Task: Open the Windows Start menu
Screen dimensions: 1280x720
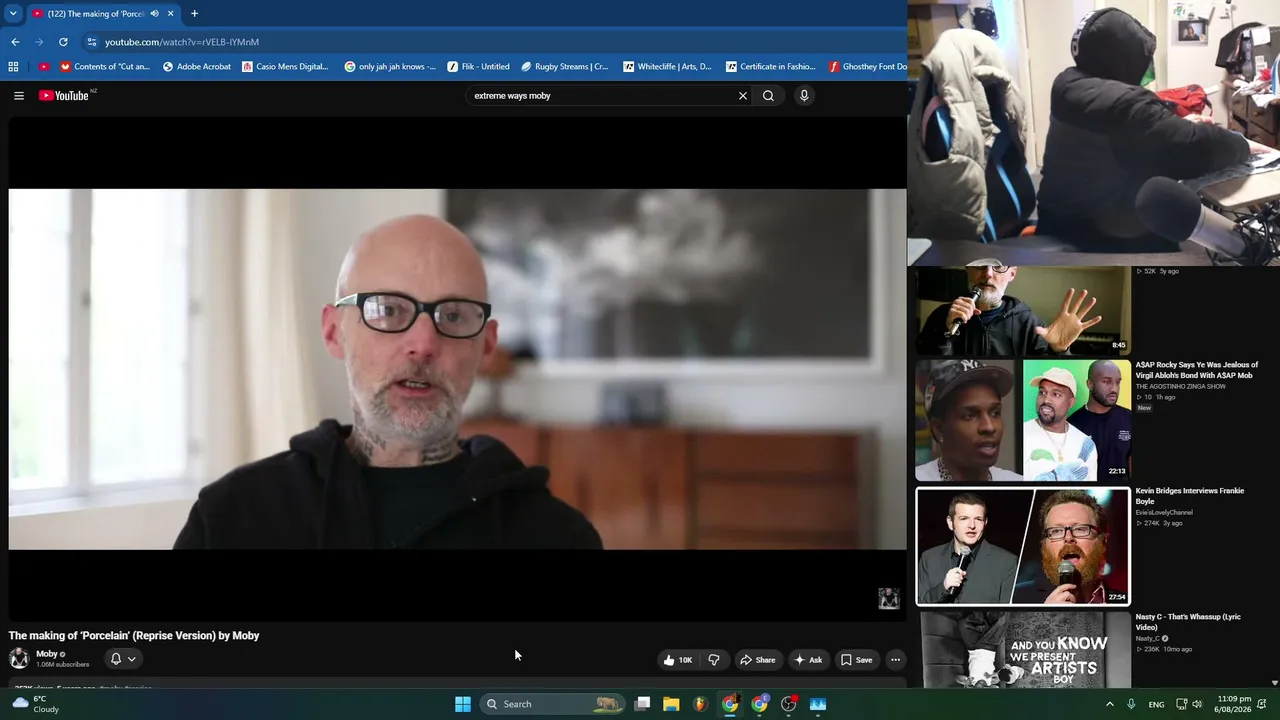Action: point(463,704)
